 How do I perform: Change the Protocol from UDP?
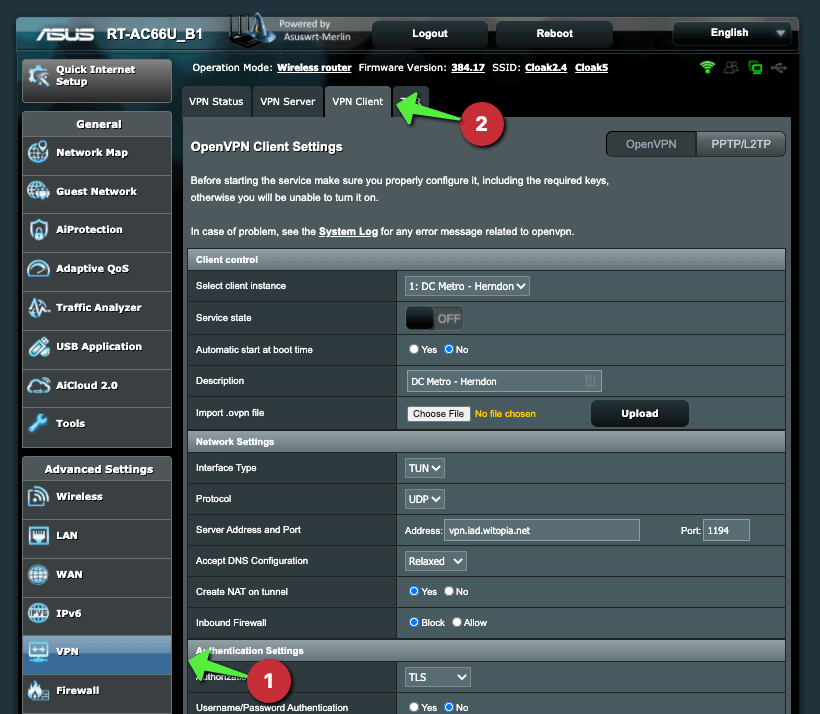click(424, 498)
